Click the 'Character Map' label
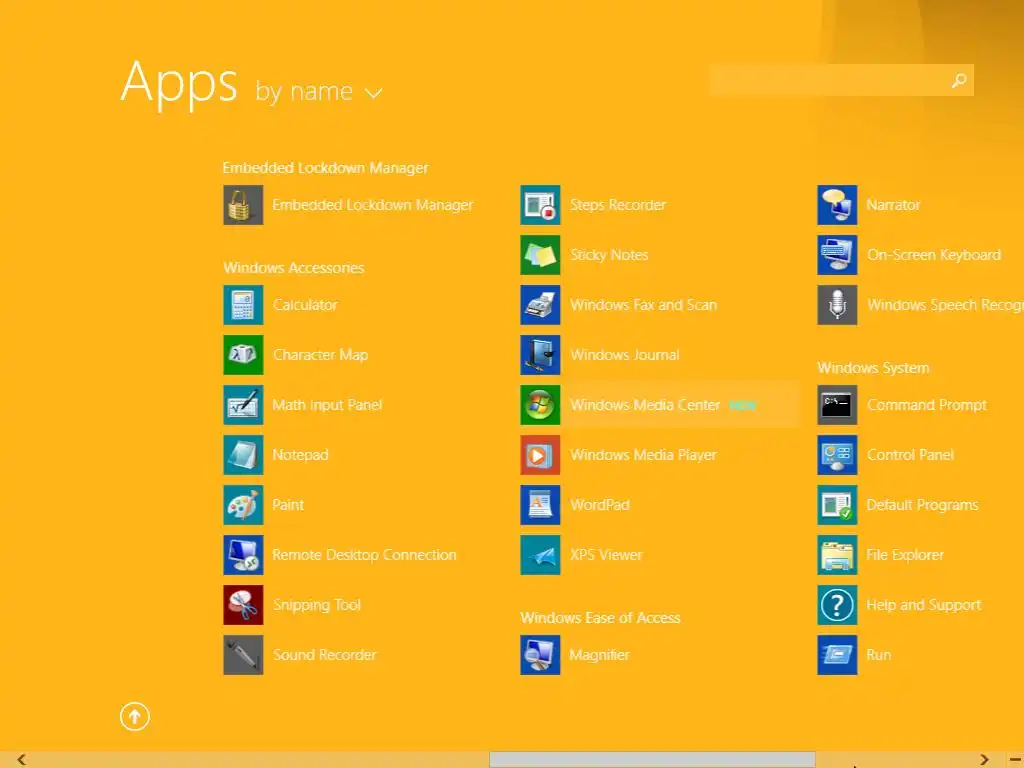Screen dimensions: 1024x768 [x=321, y=355]
